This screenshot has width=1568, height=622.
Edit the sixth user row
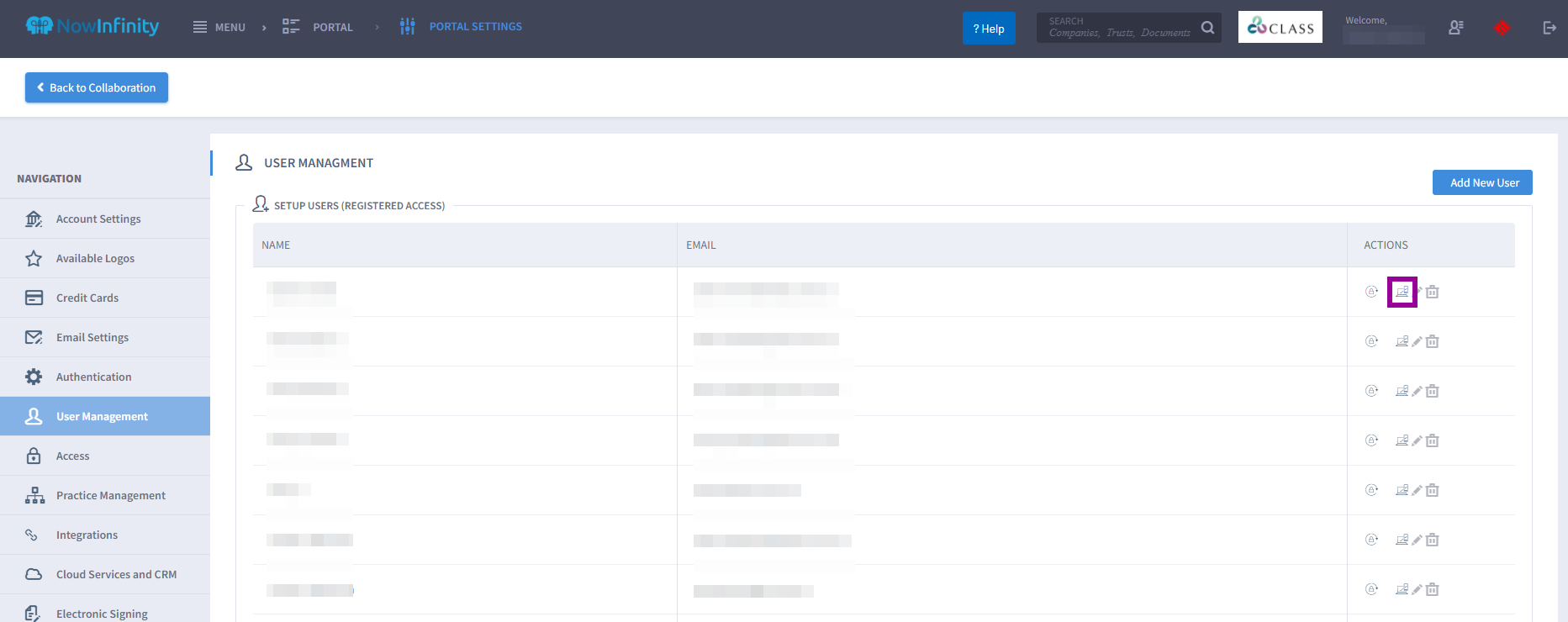click(1417, 540)
